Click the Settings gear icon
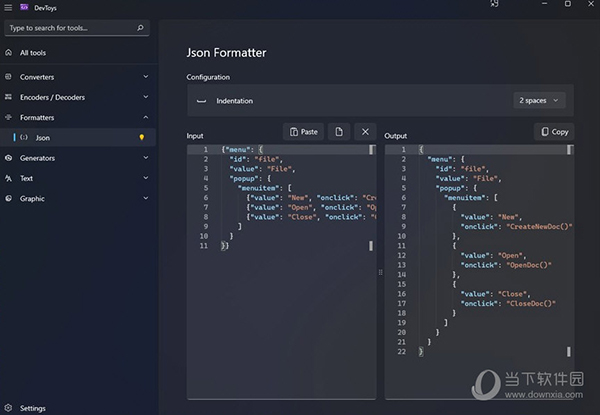The width and height of the screenshot is (600, 415). point(8,408)
